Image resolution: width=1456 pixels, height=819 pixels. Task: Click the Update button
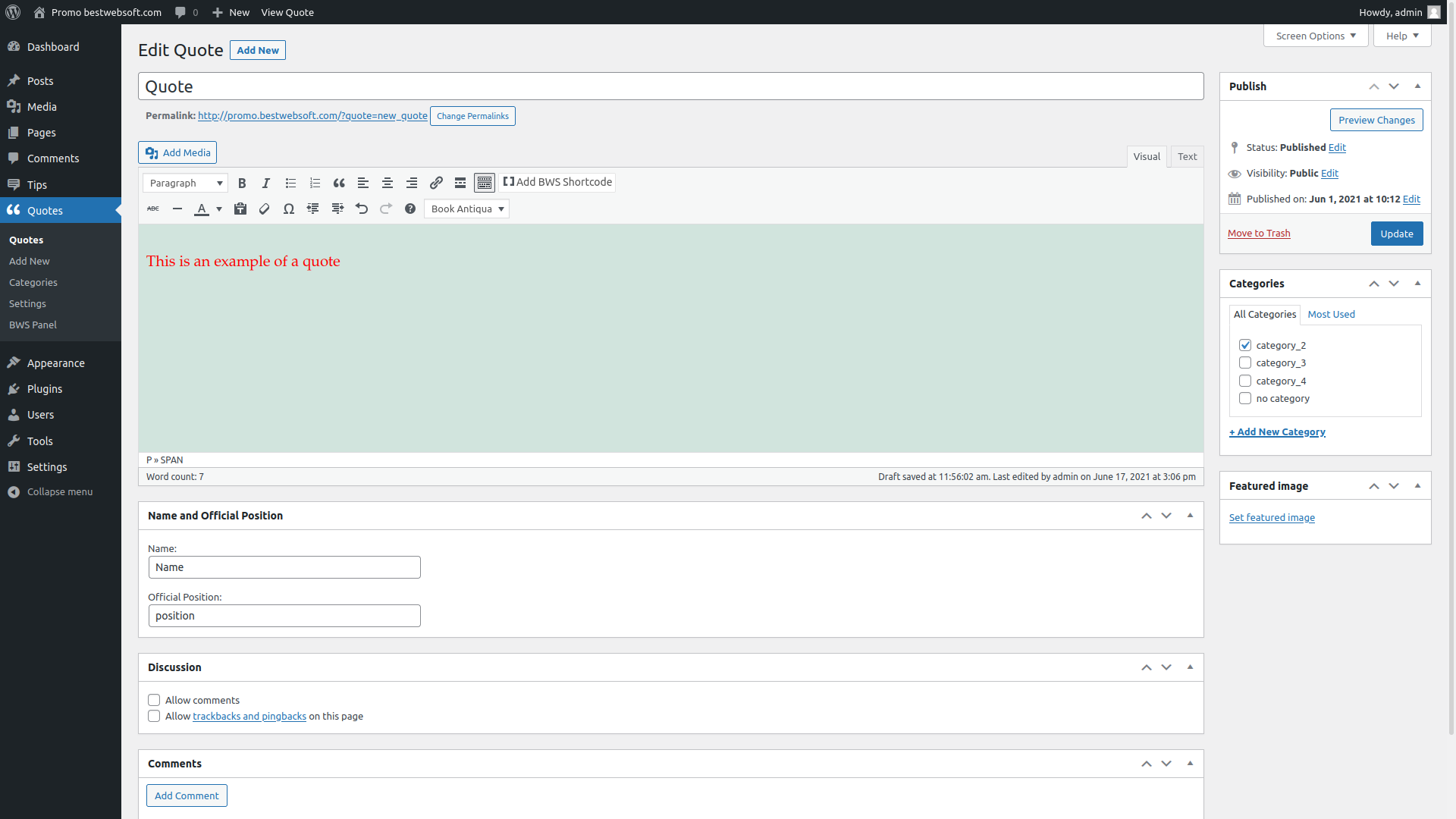tap(1396, 234)
